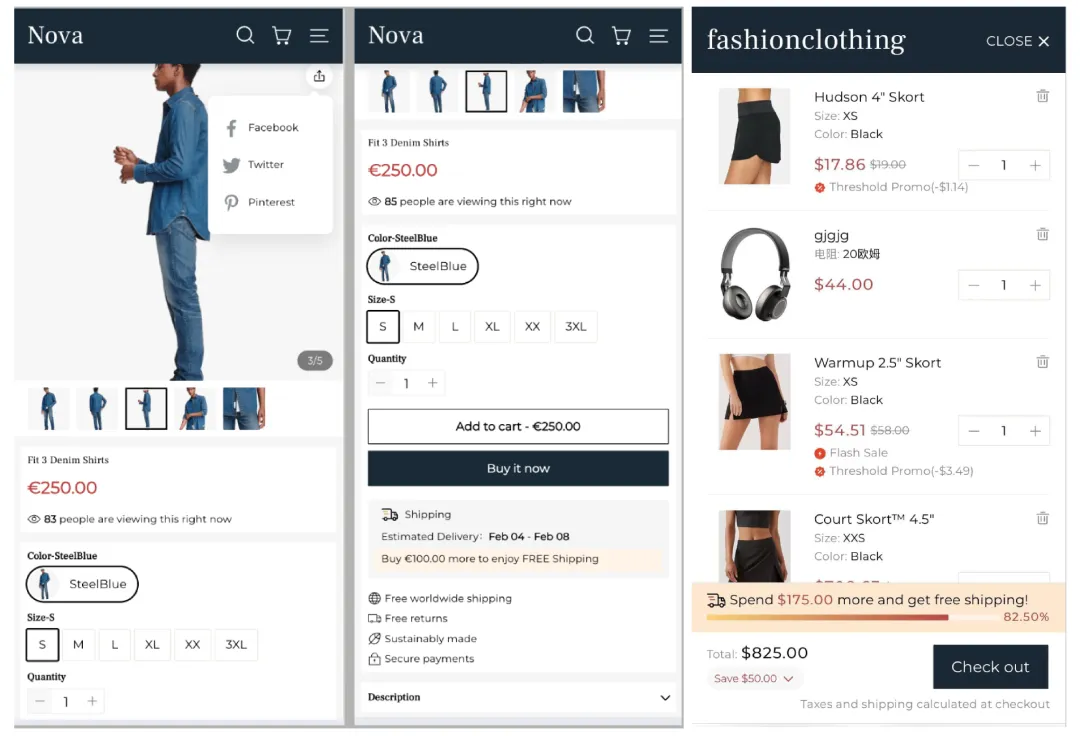Click the Pinterest share icon
The width and height of the screenshot is (1080, 736).
point(231,202)
